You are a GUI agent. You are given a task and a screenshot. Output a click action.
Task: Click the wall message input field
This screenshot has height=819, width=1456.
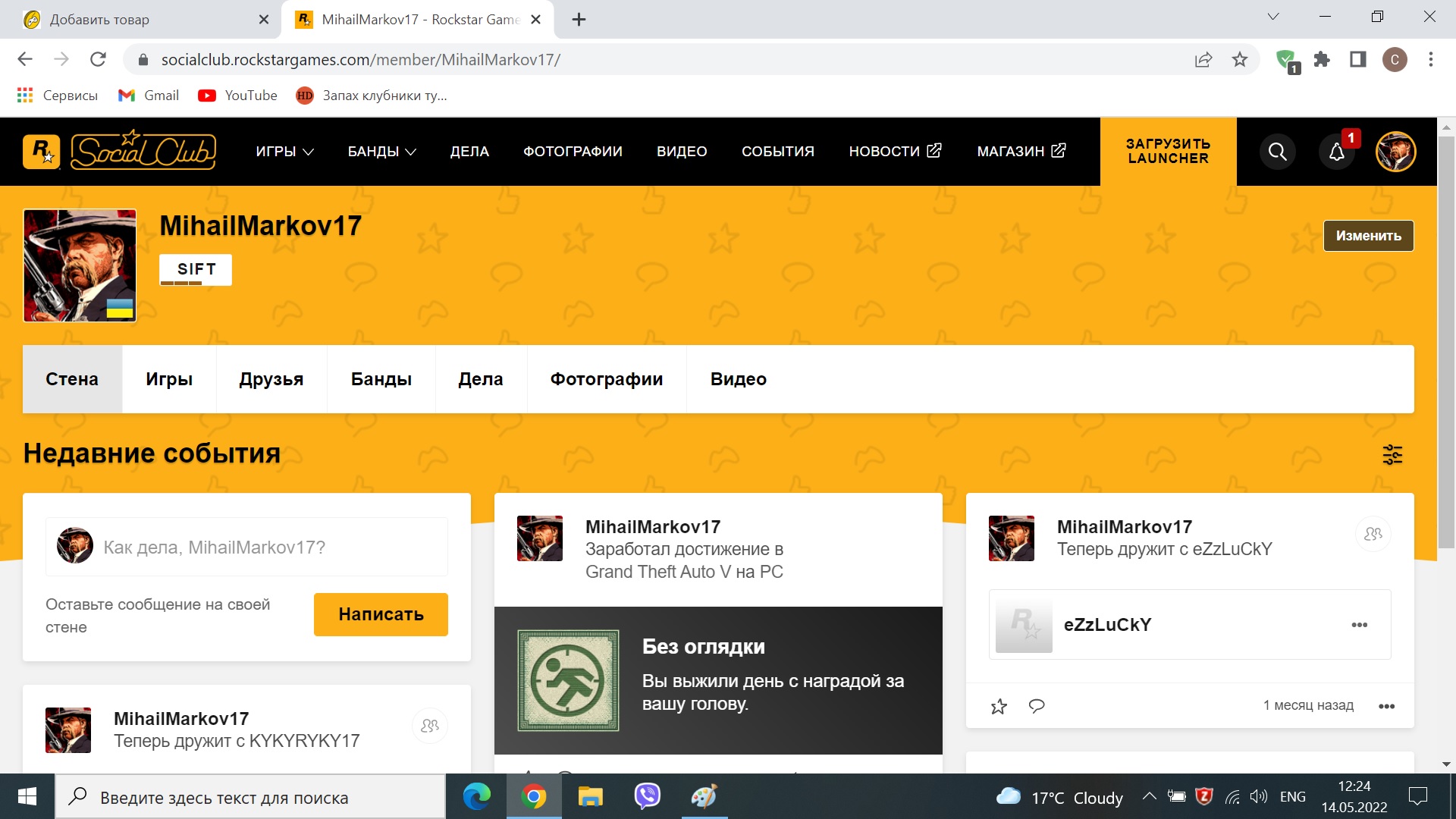point(246,547)
